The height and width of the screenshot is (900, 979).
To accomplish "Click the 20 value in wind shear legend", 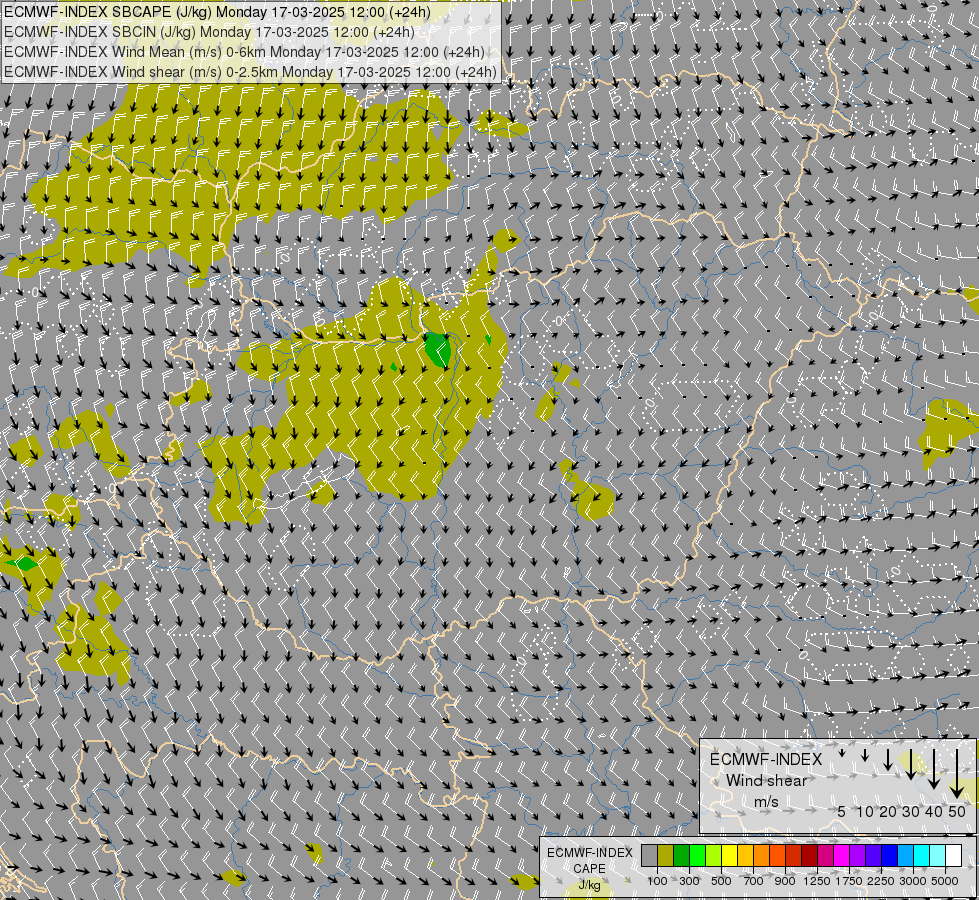I will point(888,811).
